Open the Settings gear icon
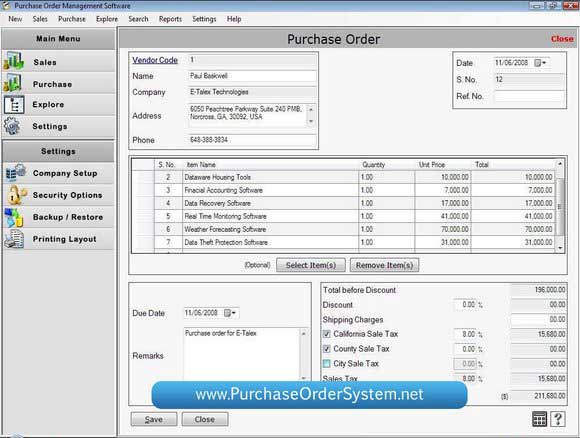This screenshot has height=438, width=580. click(x=12, y=126)
